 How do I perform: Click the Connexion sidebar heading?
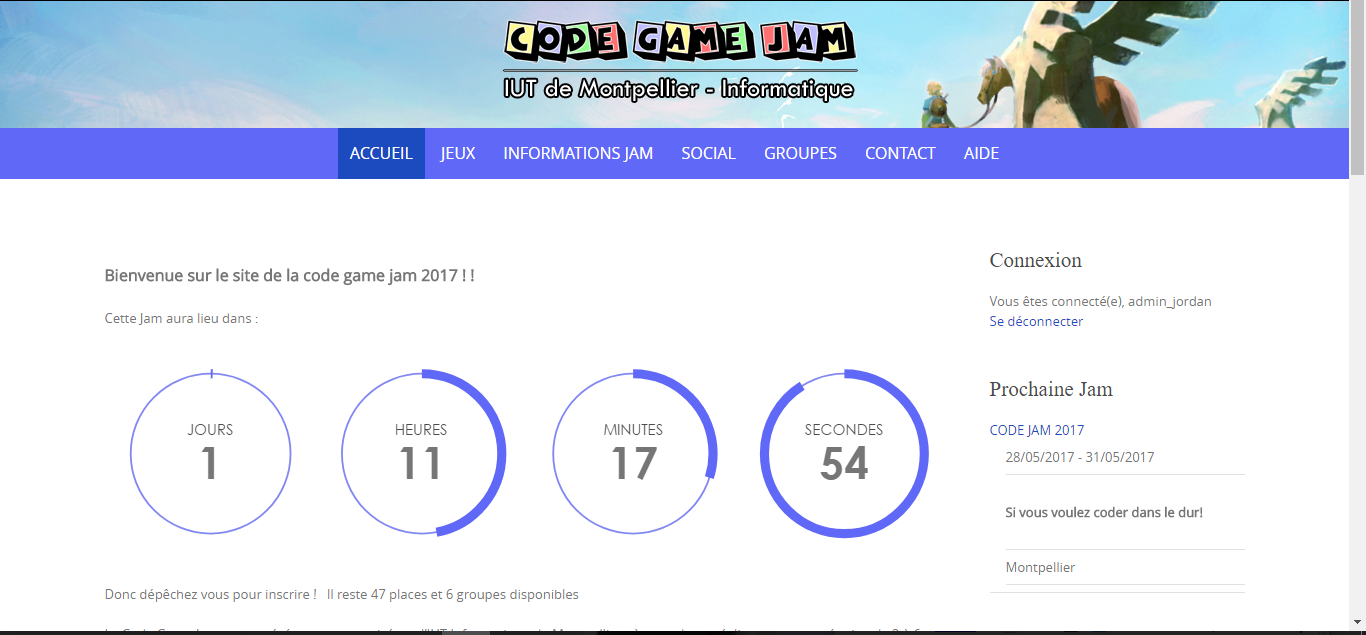tap(1036, 260)
